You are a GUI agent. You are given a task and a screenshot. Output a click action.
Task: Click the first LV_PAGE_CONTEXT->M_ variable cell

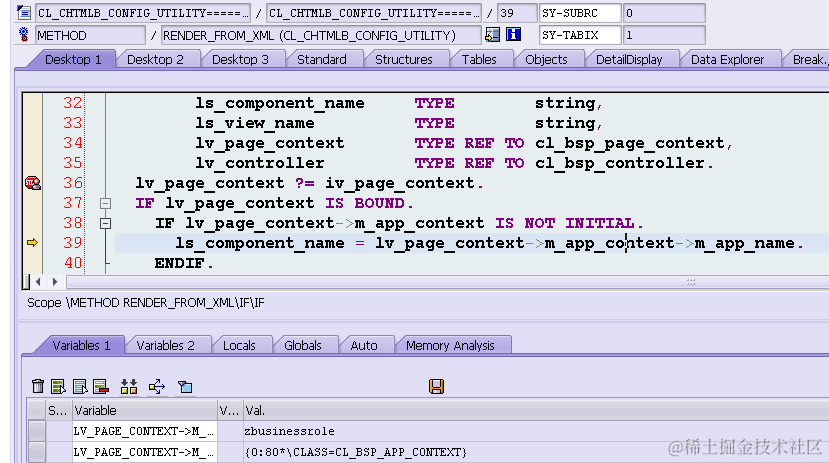coord(144,431)
